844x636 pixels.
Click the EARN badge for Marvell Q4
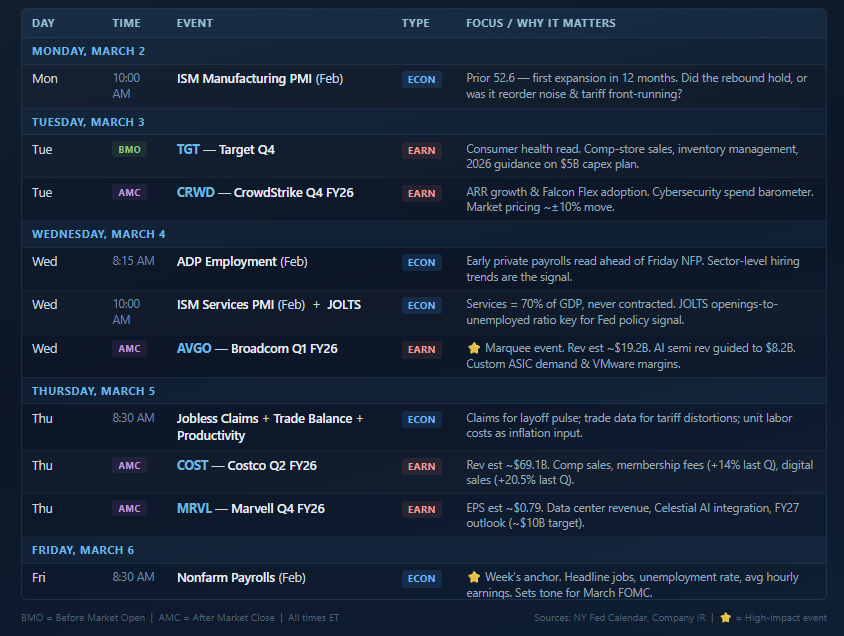pyautogui.click(x=421, y=510)
